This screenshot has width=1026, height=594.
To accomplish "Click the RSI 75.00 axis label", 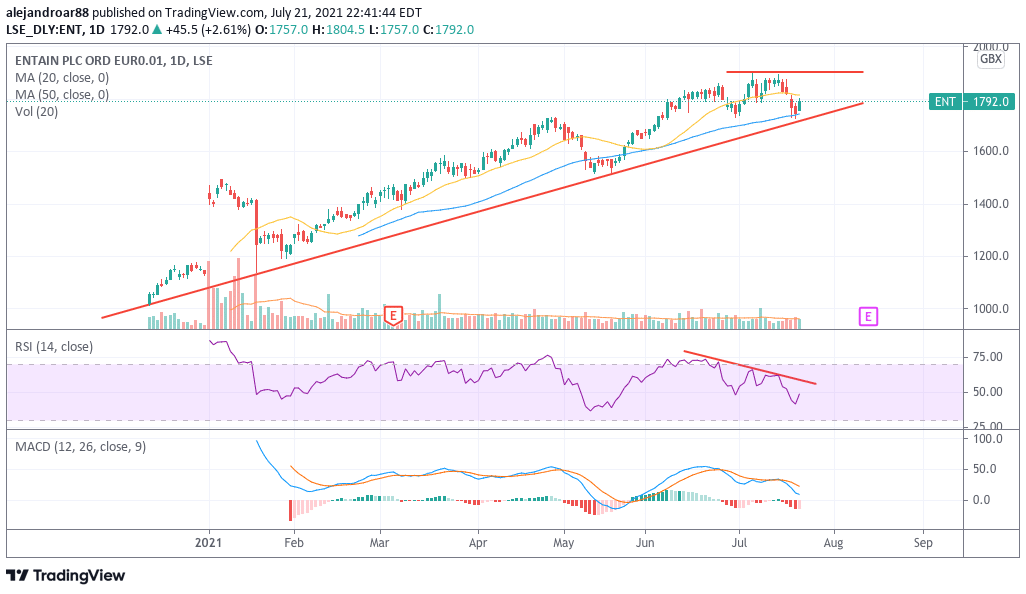I will coord(987,357).
